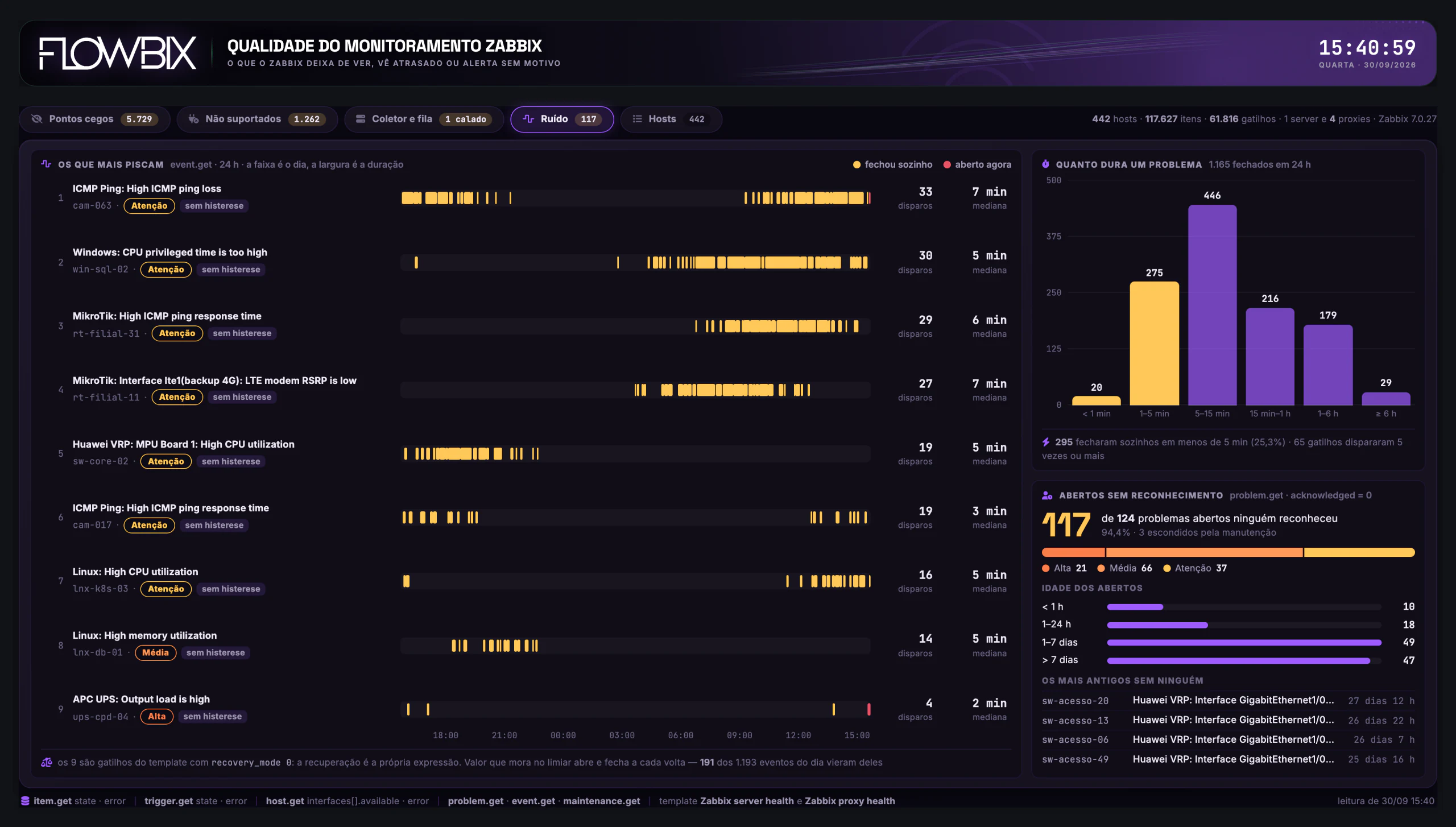Image resolution: width=1456 pixels, height=827 pixels.
Task: Click the Alta badge on ups-cpd-04
Action: (x=156, y=716)
